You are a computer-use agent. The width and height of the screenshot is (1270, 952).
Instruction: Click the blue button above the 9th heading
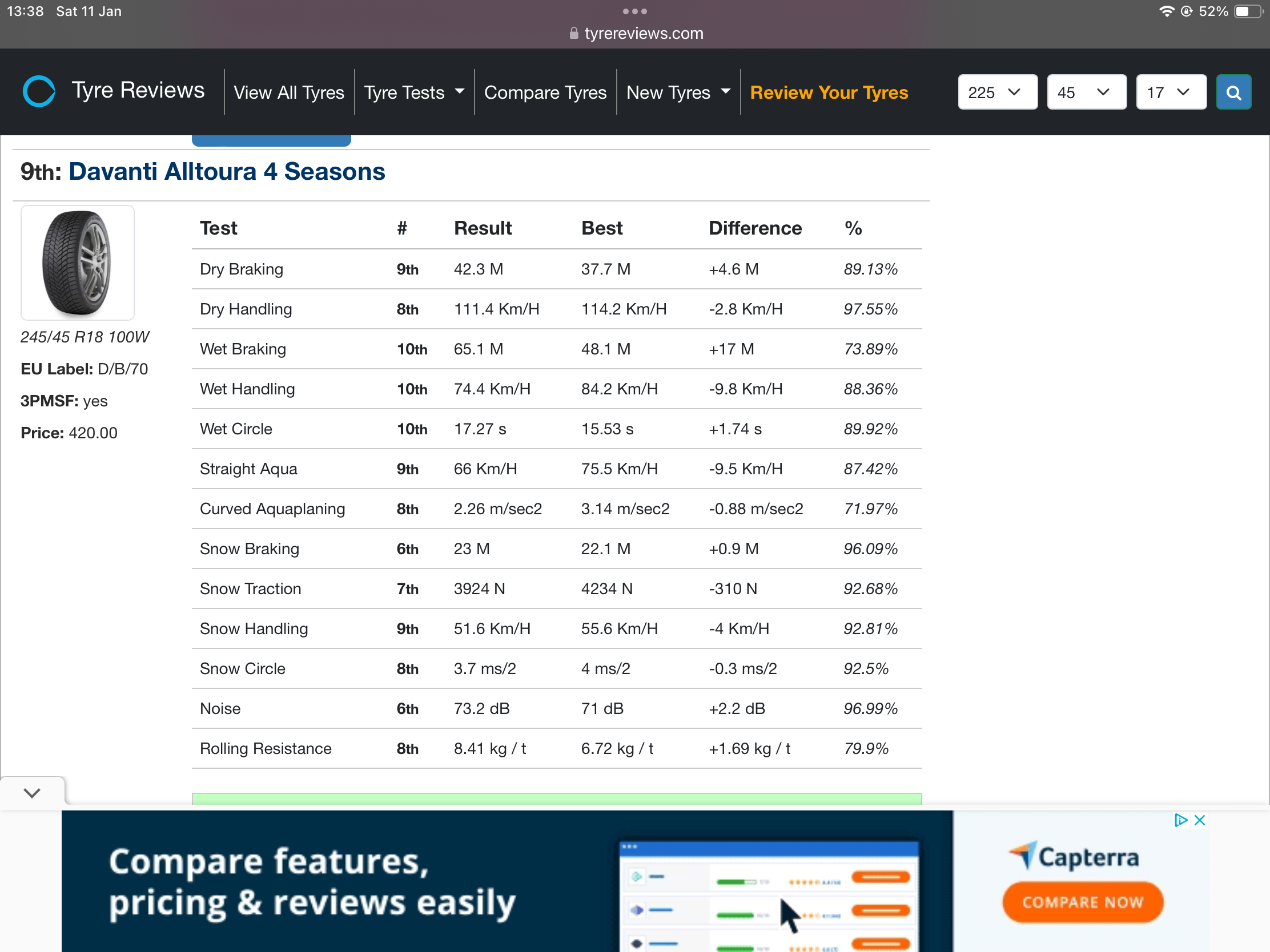click(271, 140)
